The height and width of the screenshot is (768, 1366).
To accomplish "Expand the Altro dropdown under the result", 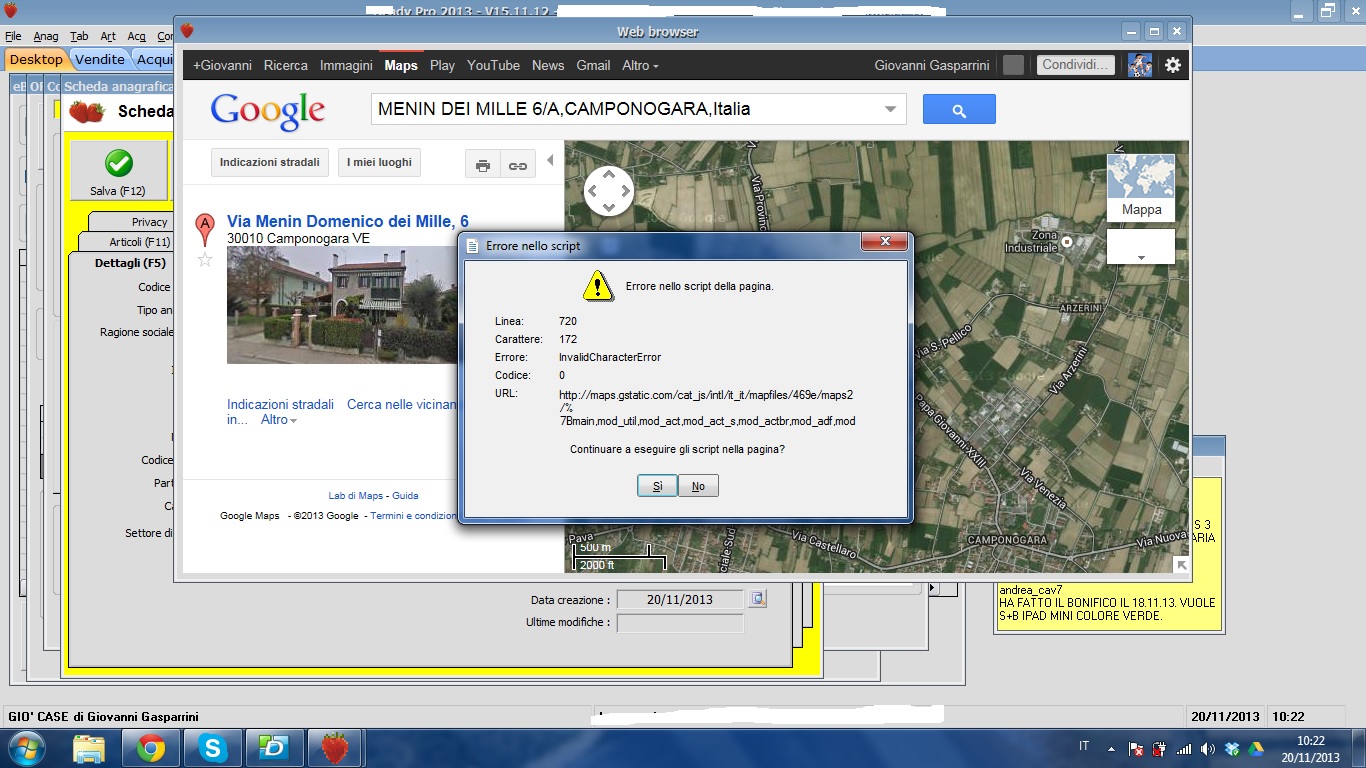I will [279, 420].
